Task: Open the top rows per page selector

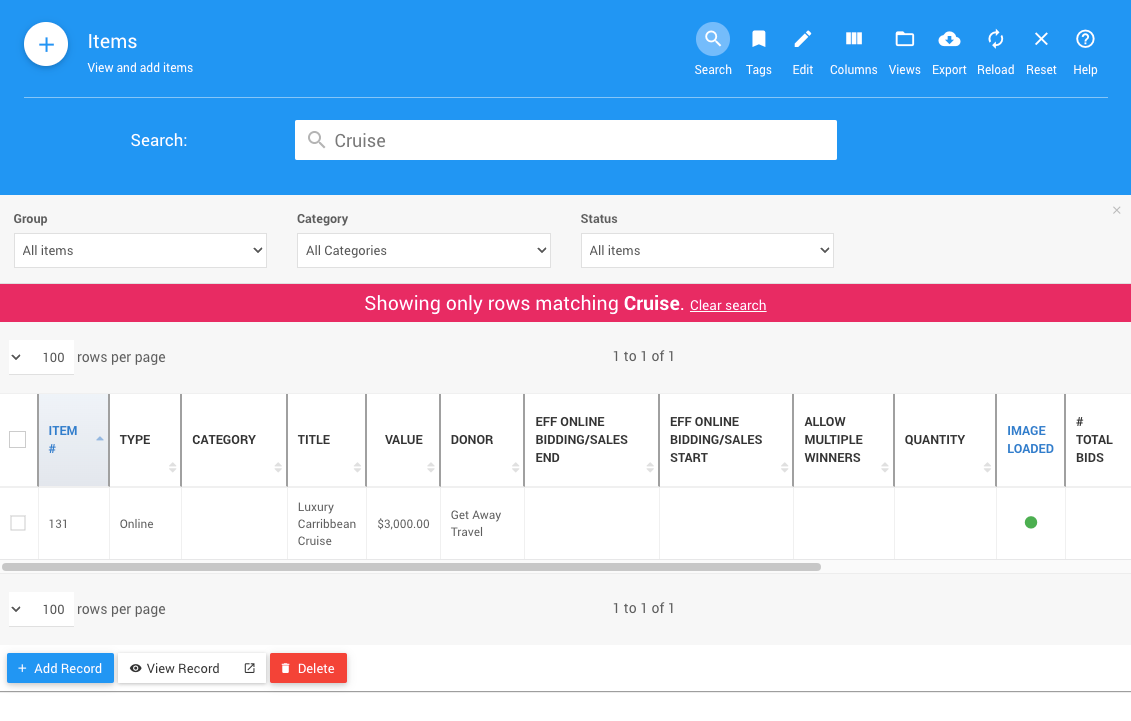Action: pyautogui.click(x=41, y=357)
